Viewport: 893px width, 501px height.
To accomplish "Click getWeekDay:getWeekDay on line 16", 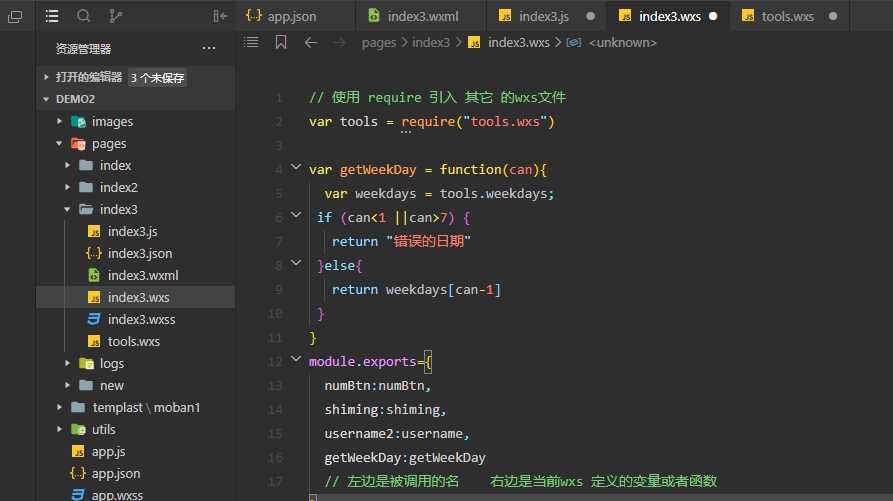I will point(405,458).
